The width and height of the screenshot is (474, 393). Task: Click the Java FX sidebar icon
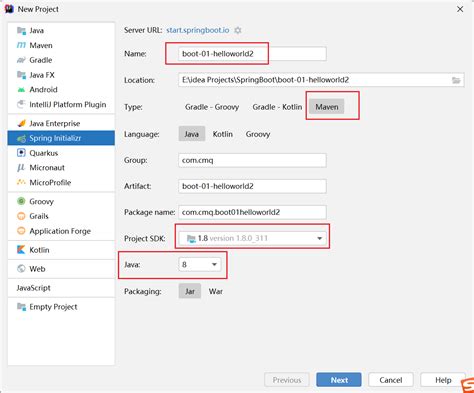(21, 75)
